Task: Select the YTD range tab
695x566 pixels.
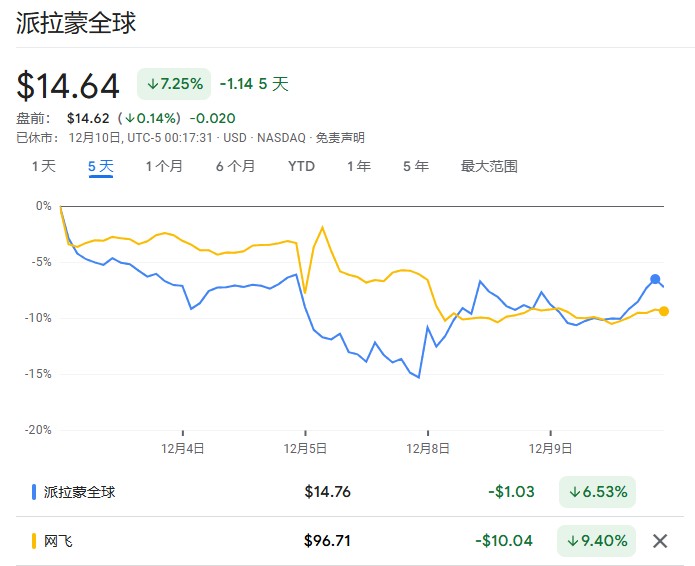Action: tap(301, 166)
